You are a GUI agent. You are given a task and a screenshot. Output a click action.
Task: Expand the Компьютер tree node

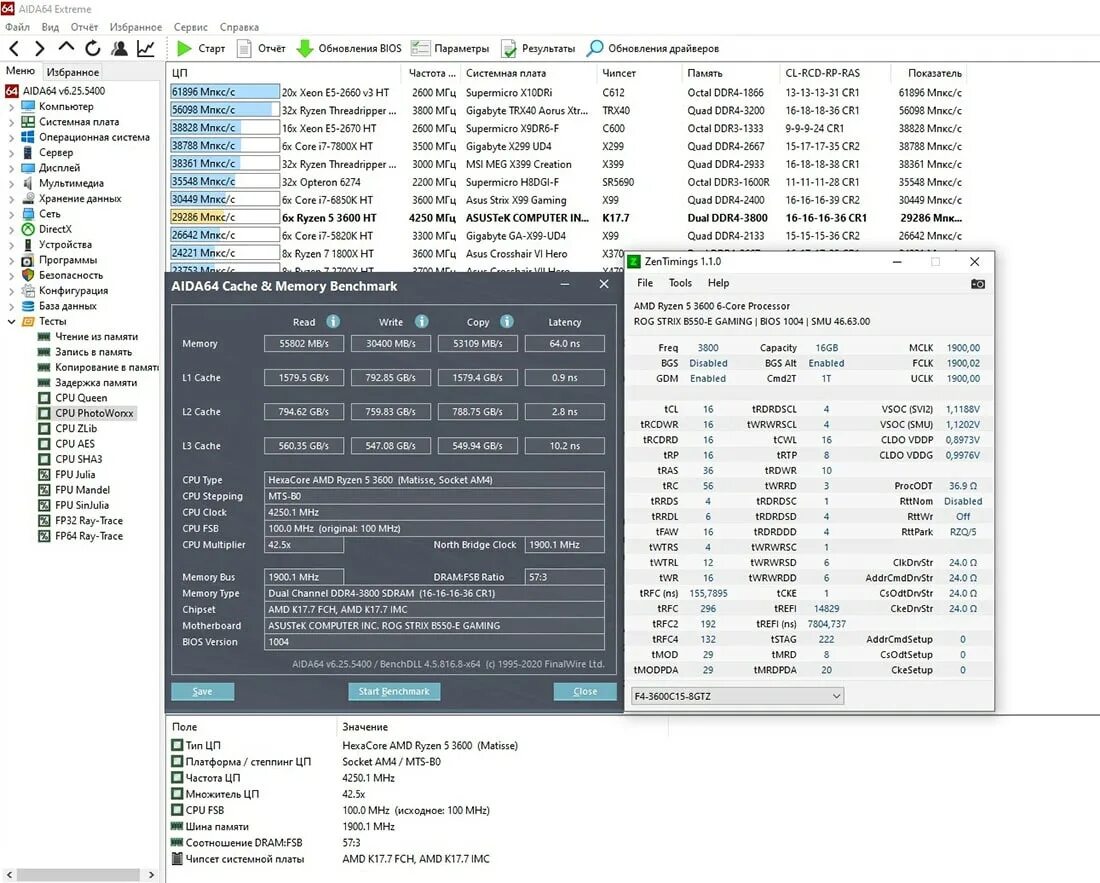pos(11,107)
